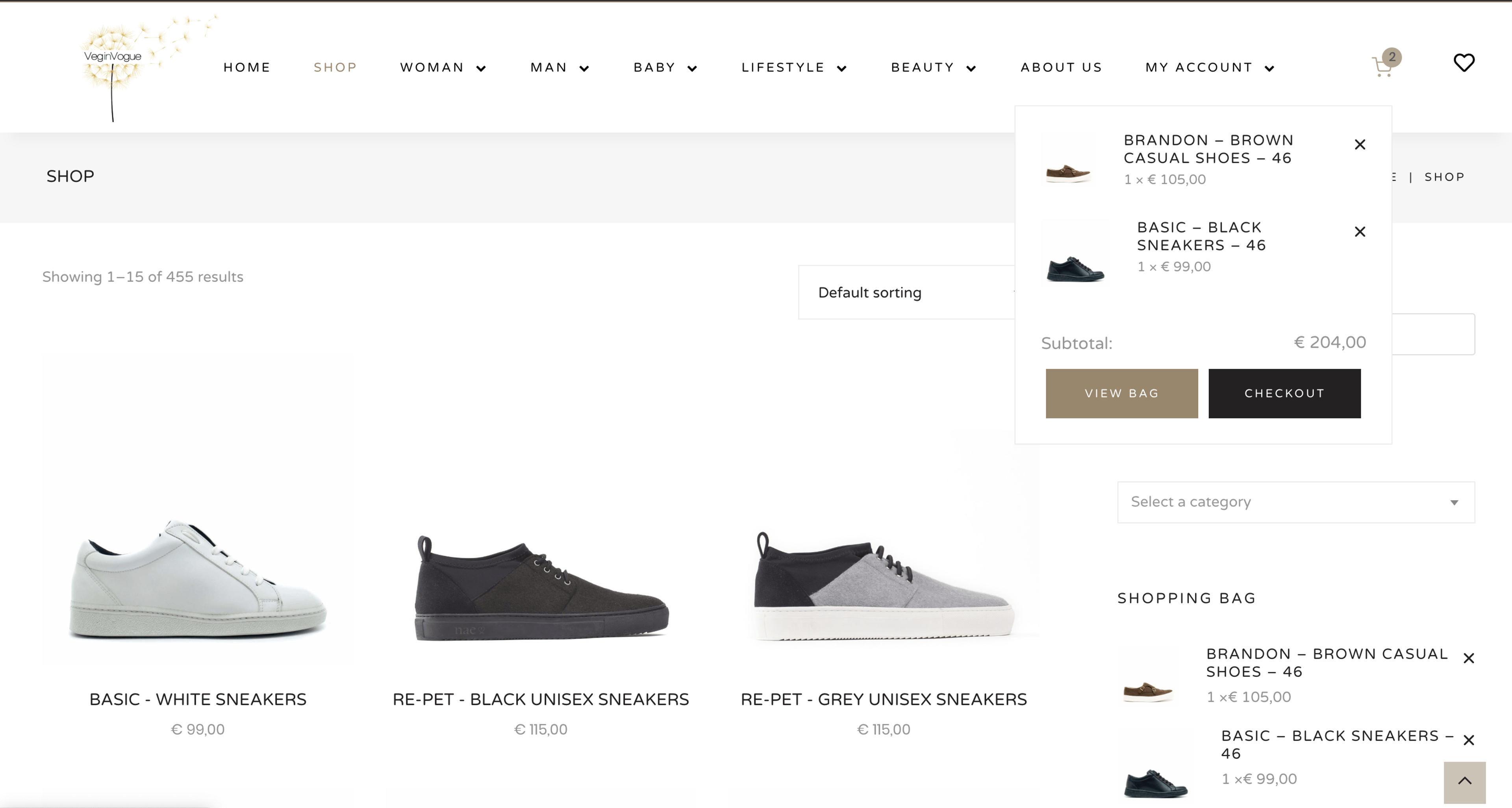Image resolution: width=1512 pixels, height=808 pixels.
Task: Click black sneaker thumbnail in cart popup
Action: pyautogui.click(x=1075, y=253)
